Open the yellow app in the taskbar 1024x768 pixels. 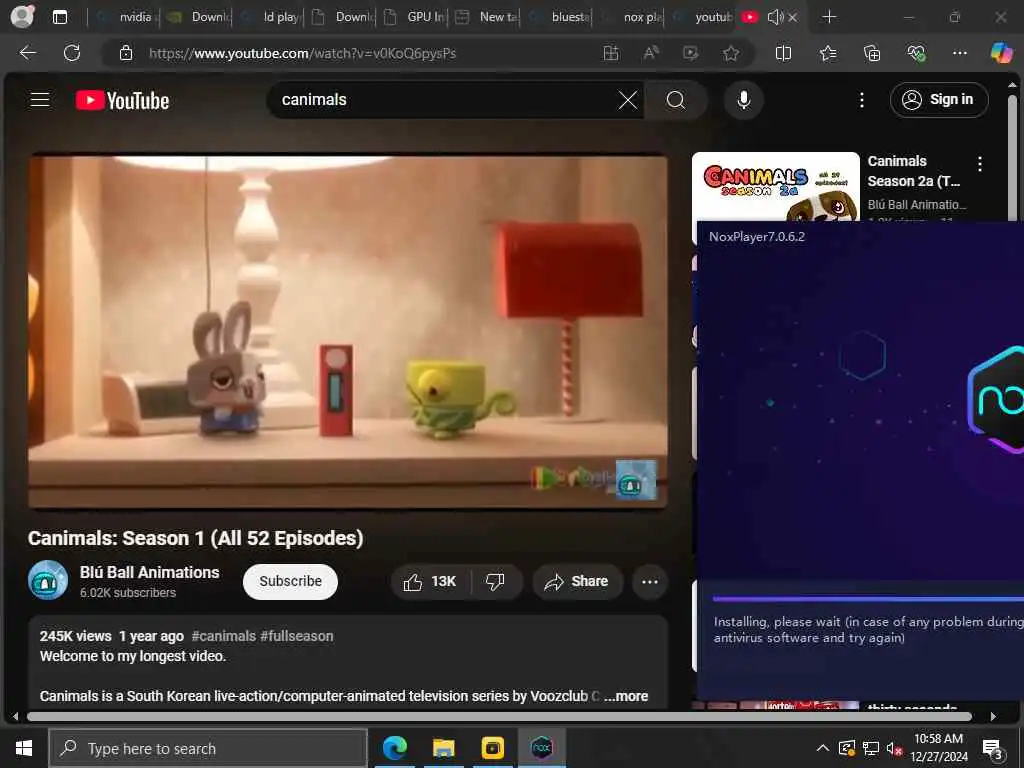492,748
